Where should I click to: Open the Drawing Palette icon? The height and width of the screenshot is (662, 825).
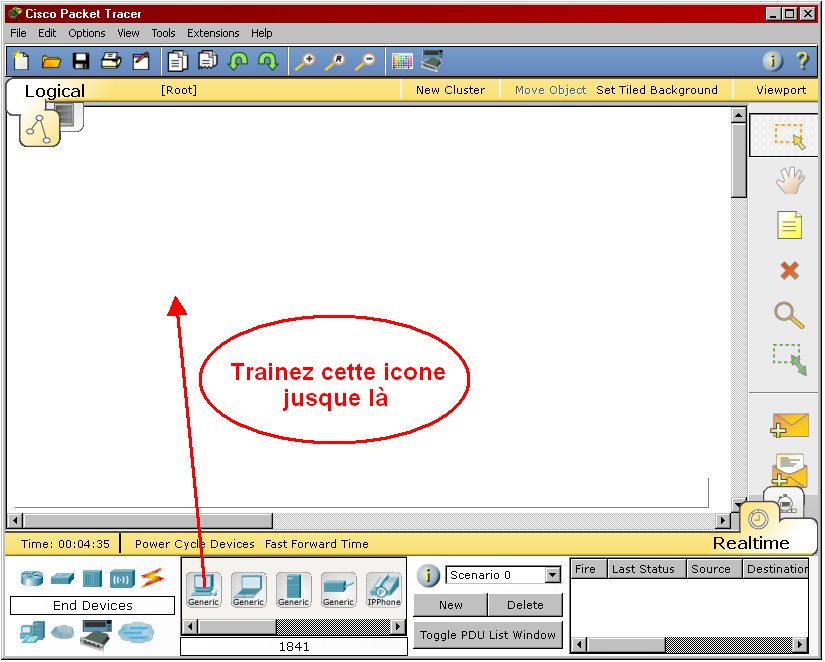[402, 61]
